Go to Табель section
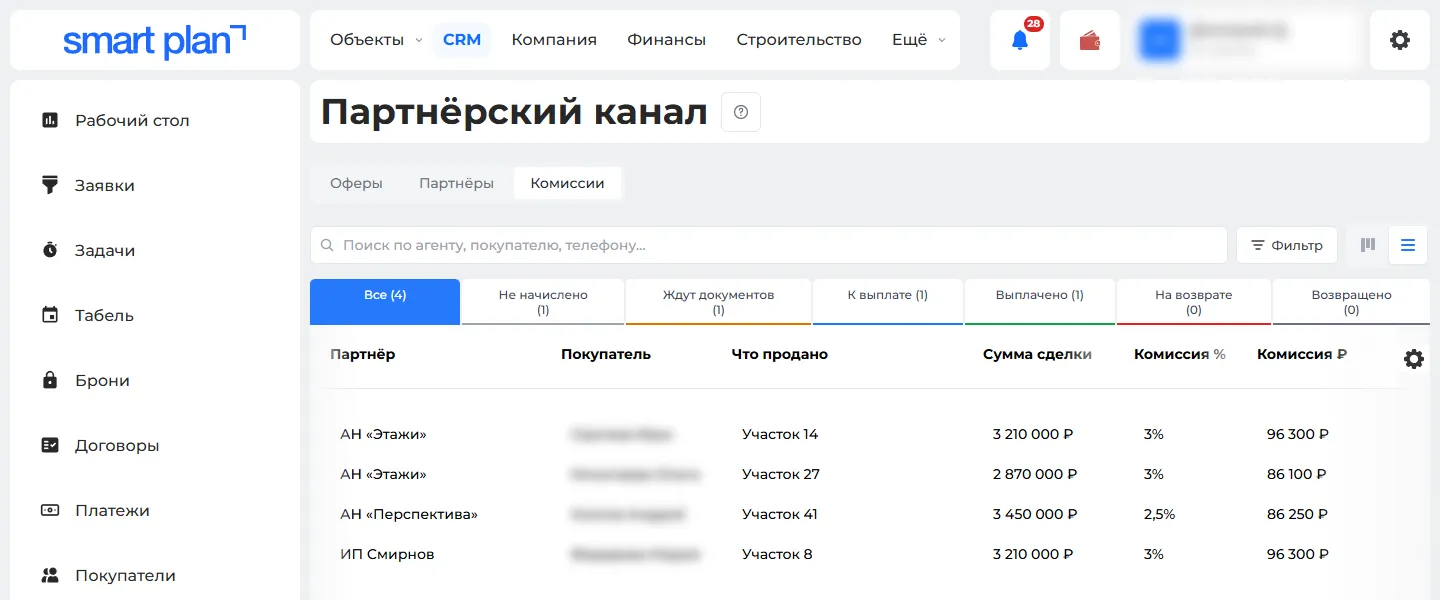The width and height of the screenshot is (1440, 600). 104,315
